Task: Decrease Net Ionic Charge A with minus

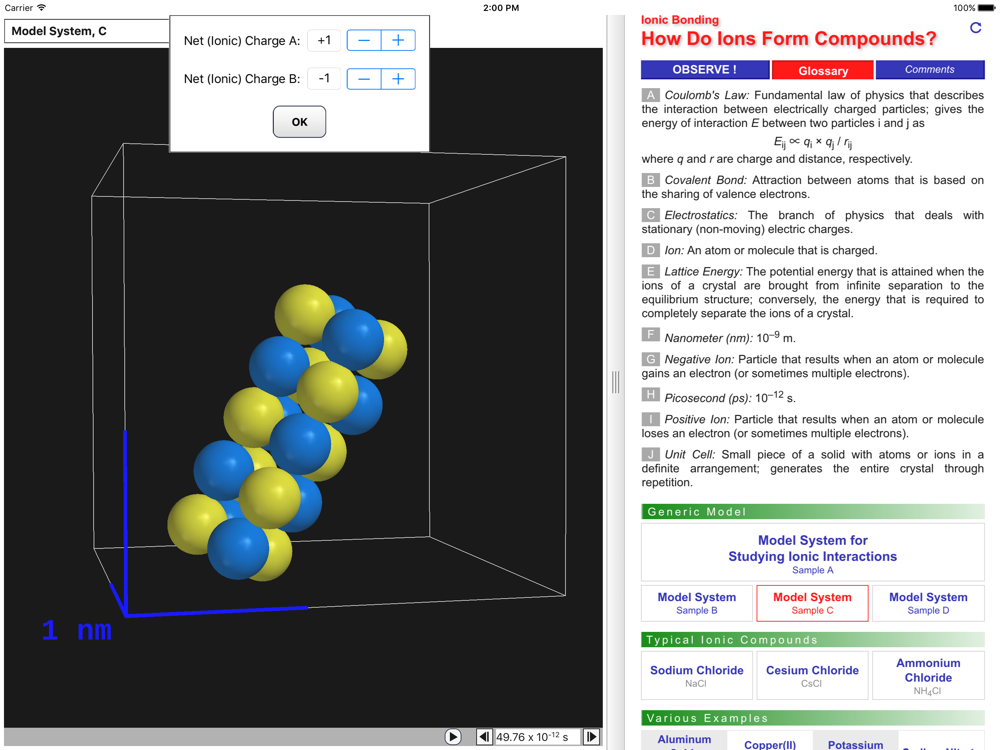Action: tap(364, 40)
